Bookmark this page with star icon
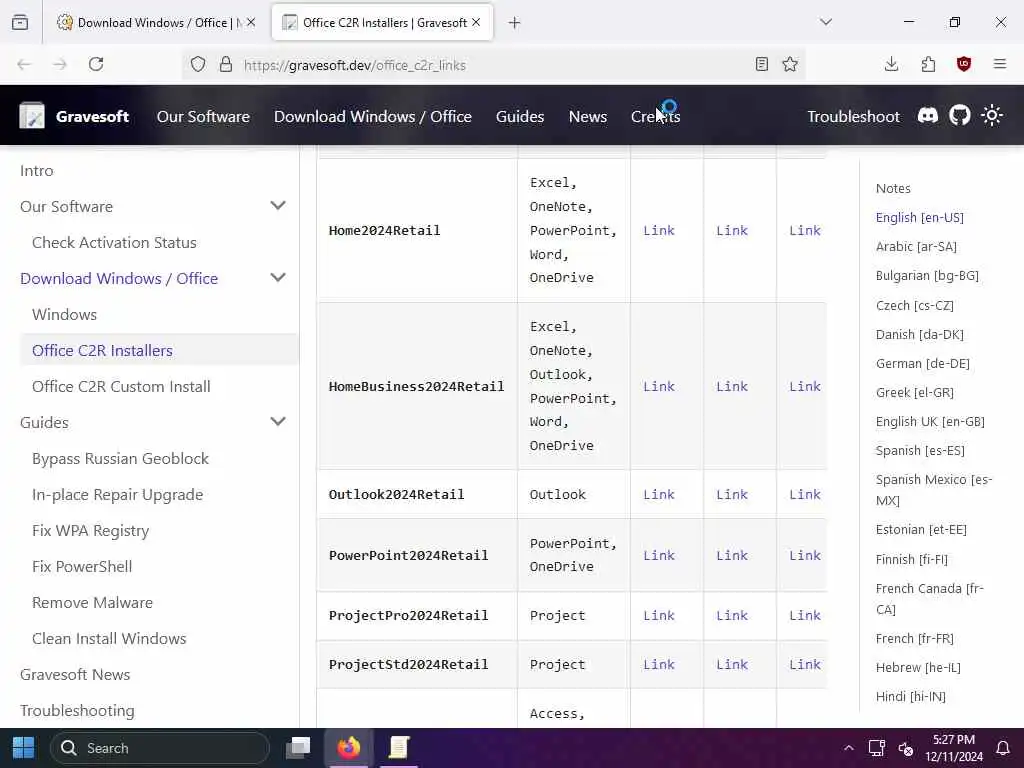Image resolution: width=1024 pixels, height=768 pixels. pos(790,64)
